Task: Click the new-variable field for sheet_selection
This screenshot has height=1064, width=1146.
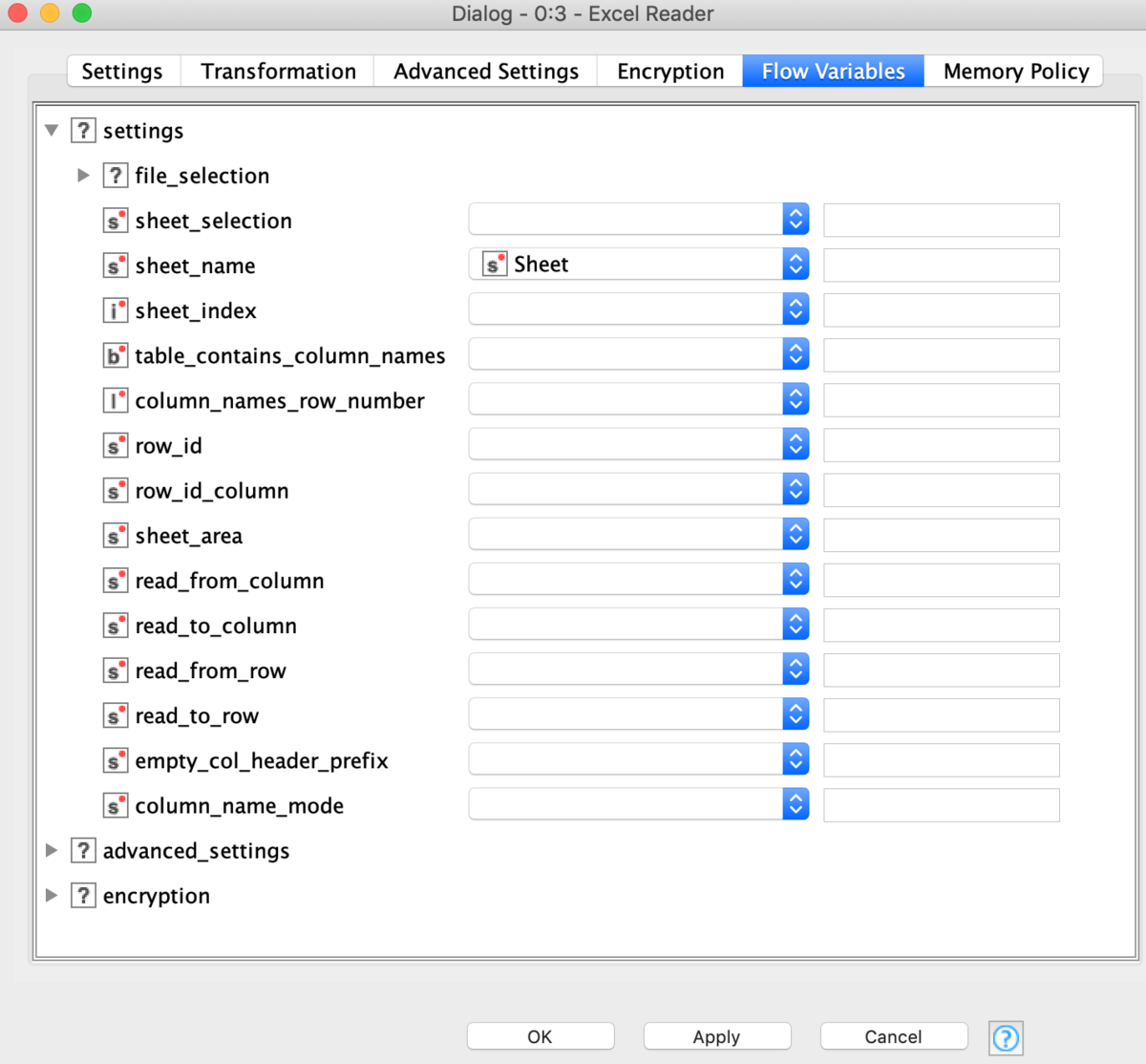Action: click(x=942, y=220)
